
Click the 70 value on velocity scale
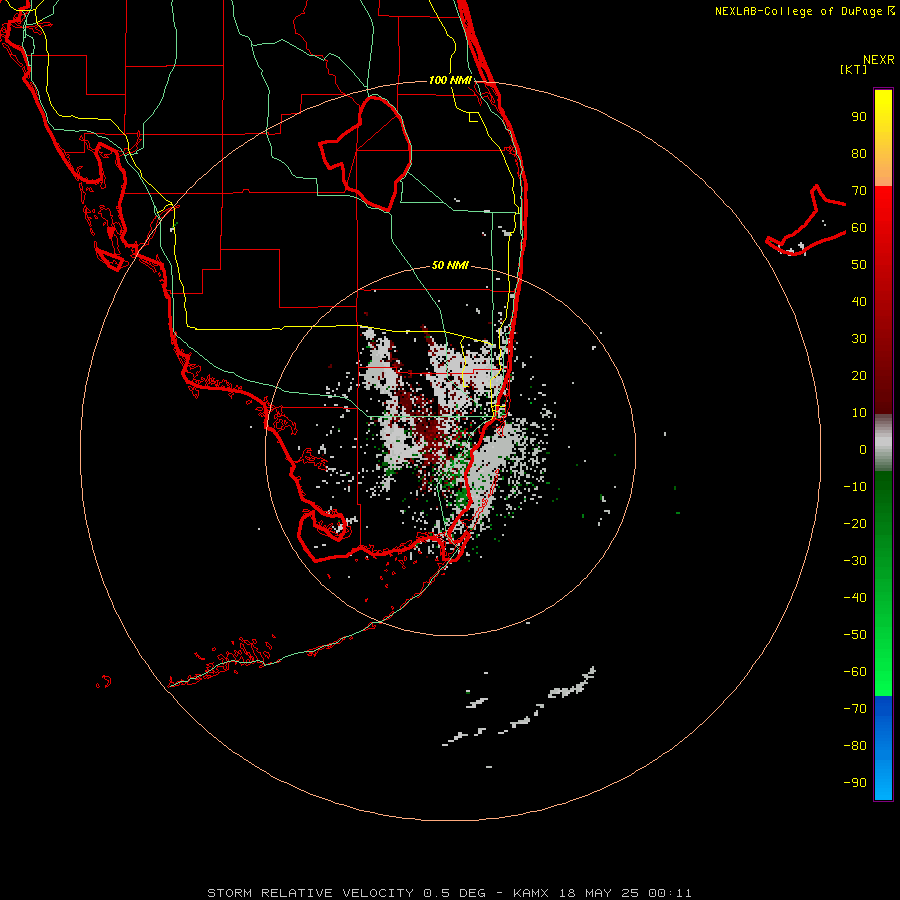pos(859,191)
